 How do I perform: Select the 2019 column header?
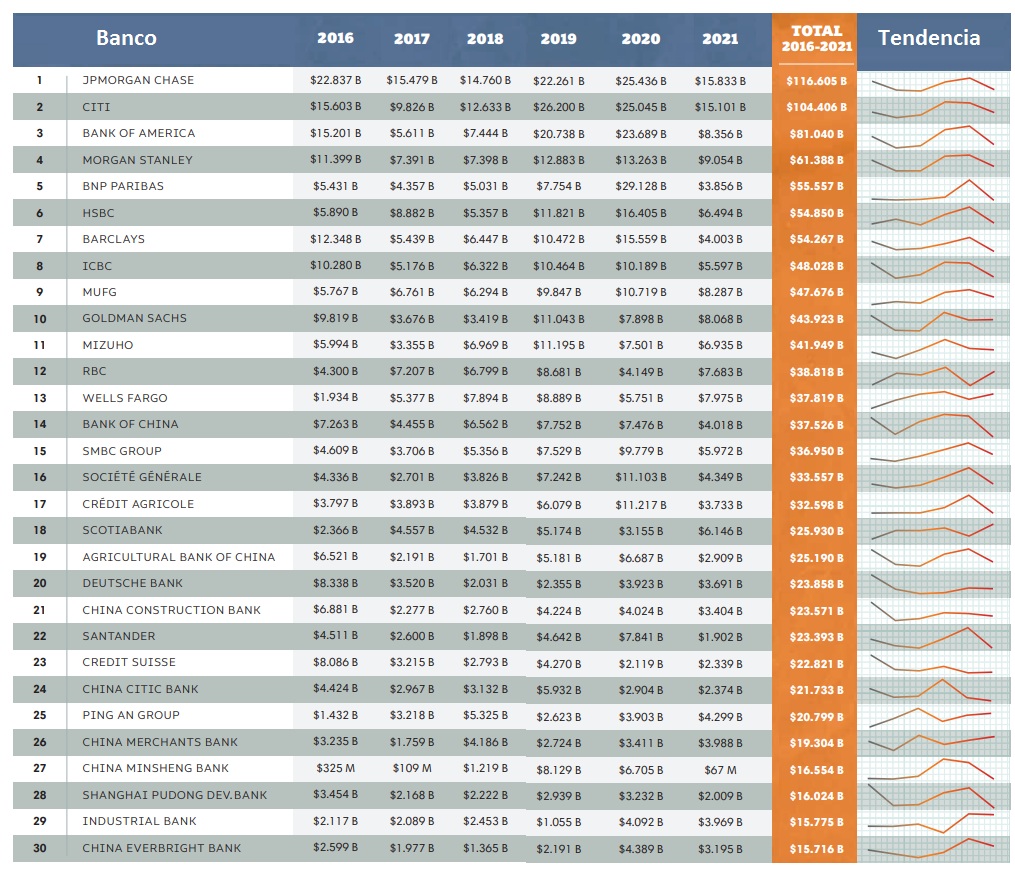tap(558, 39)
